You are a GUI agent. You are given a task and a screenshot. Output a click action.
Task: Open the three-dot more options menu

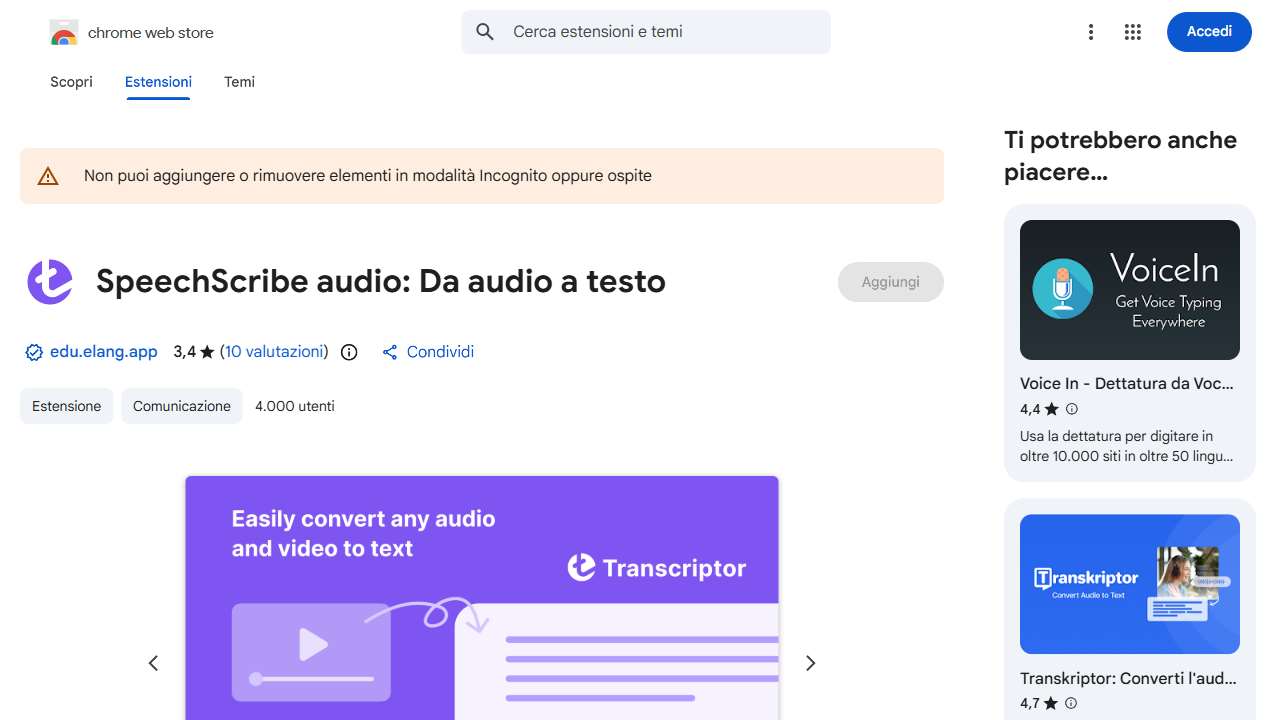[x=1091, y=32]
